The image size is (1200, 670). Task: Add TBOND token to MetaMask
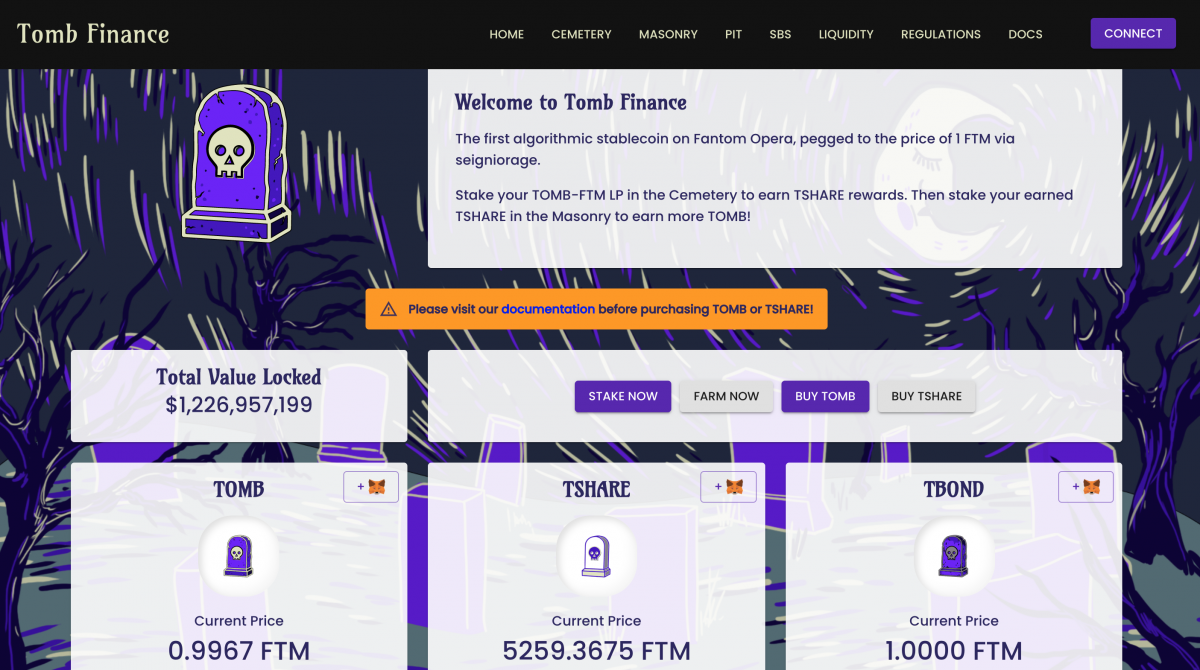click(1086, 487)
